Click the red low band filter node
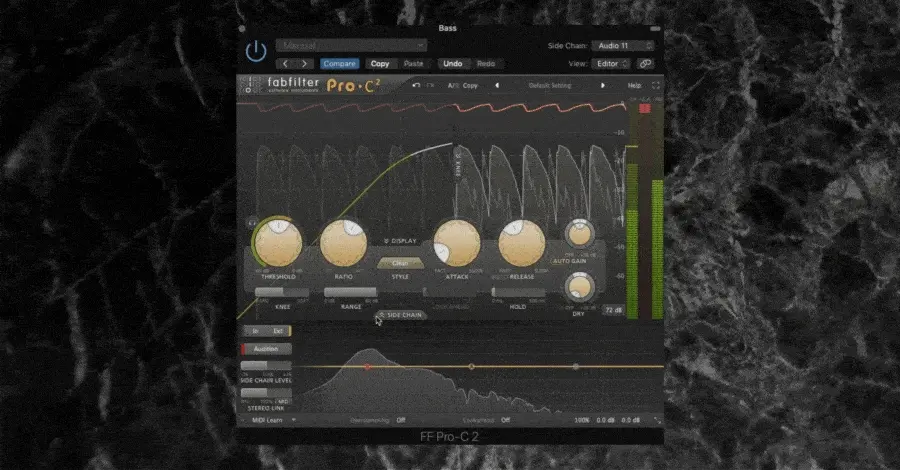The image size is (900, 470). point(368,366)
